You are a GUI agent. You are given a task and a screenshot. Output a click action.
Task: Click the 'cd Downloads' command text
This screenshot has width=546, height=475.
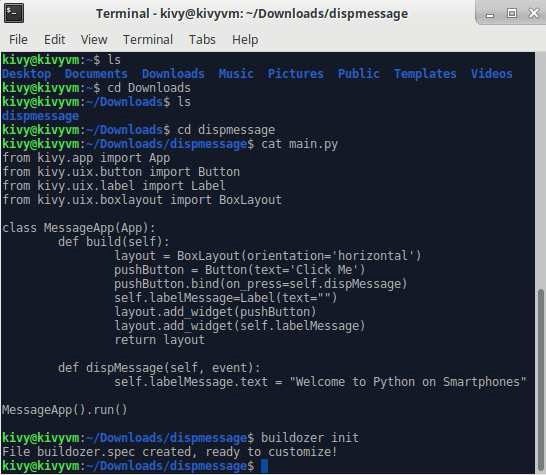[149, 88]
